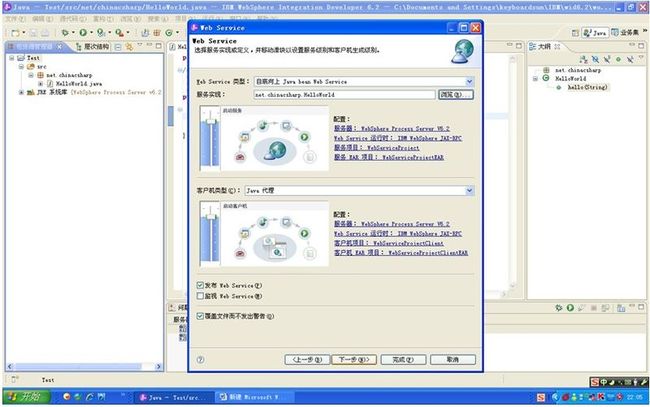This screenshot has height=407, width=650.
Task: Click the New wizard icon in main toolbar
Action: [15, 33]
